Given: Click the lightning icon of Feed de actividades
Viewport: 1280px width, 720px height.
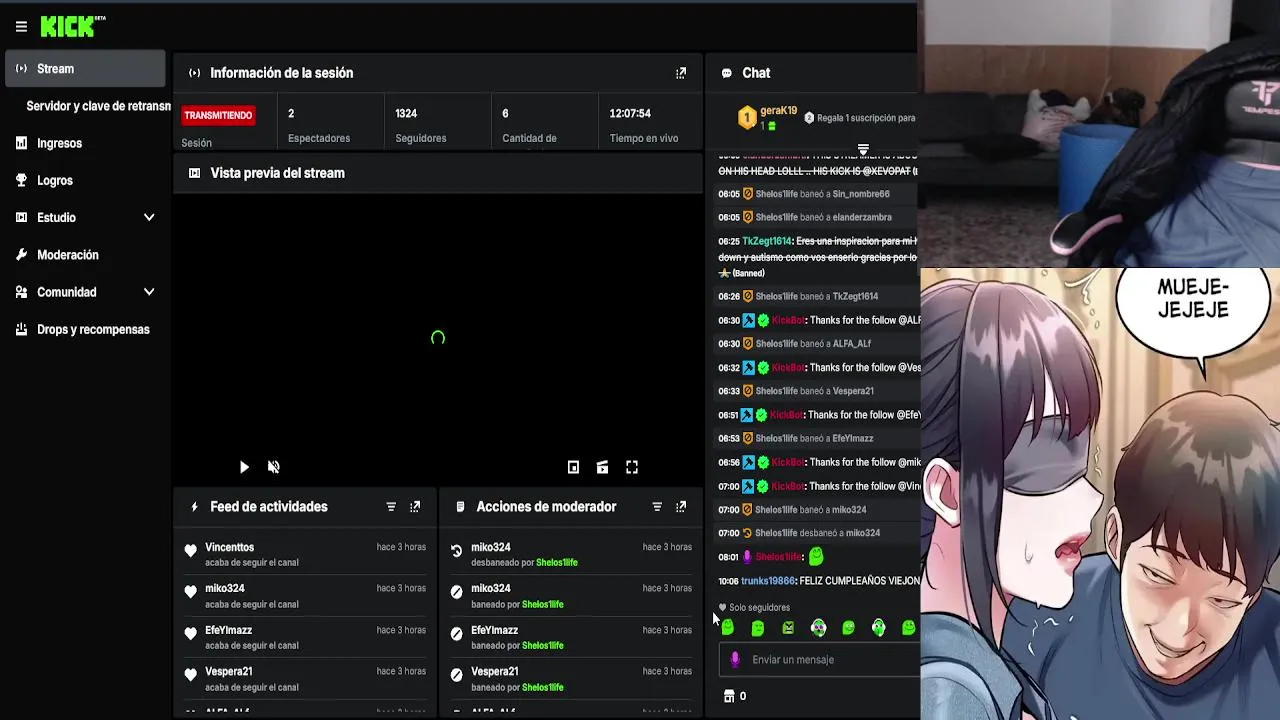Looking at the screenshot, I should click(194, 507).
